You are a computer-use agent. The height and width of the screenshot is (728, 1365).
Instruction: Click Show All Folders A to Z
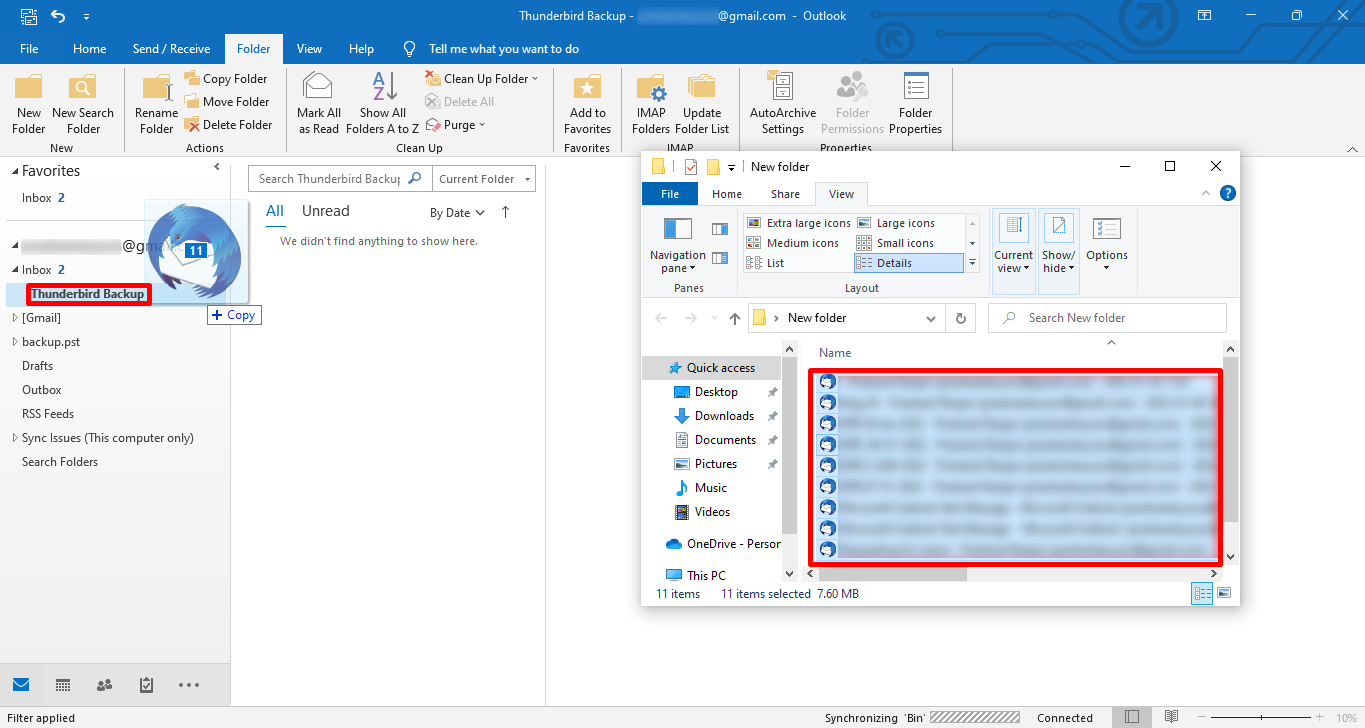[x=382, y=103]
